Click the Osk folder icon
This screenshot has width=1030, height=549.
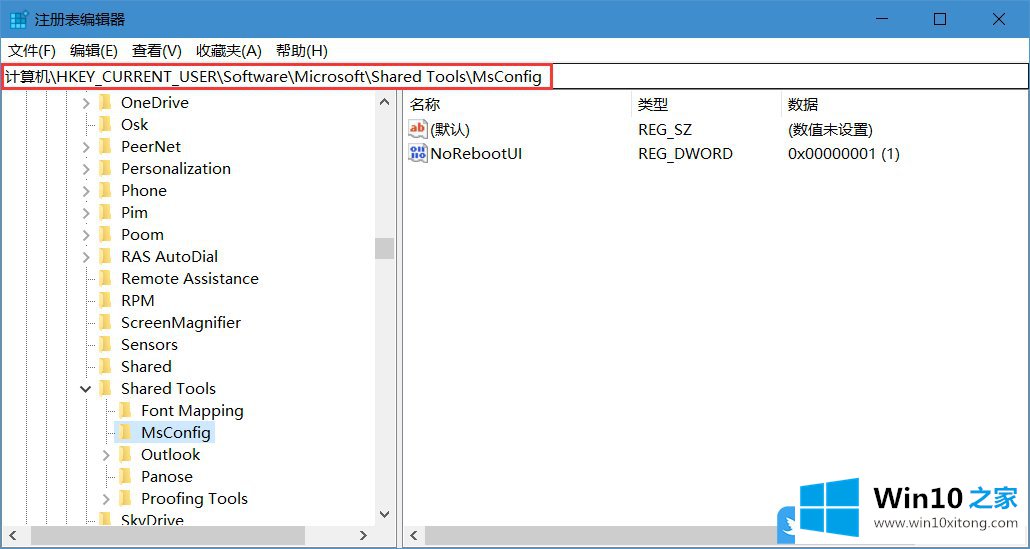pos(105,125)
